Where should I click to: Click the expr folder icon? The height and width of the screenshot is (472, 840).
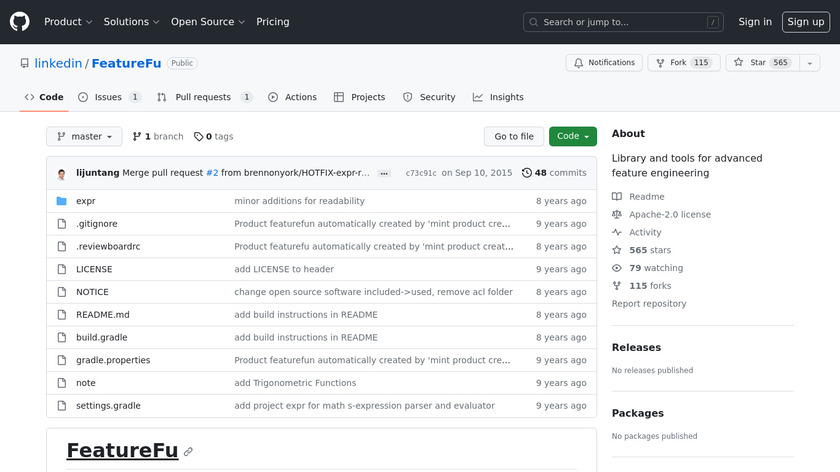tap(62, 201)
